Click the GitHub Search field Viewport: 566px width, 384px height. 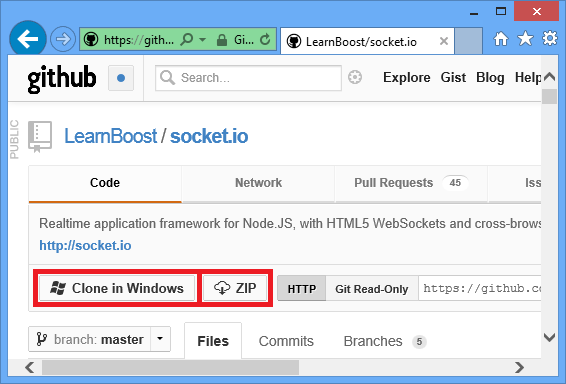click(248, 78)
